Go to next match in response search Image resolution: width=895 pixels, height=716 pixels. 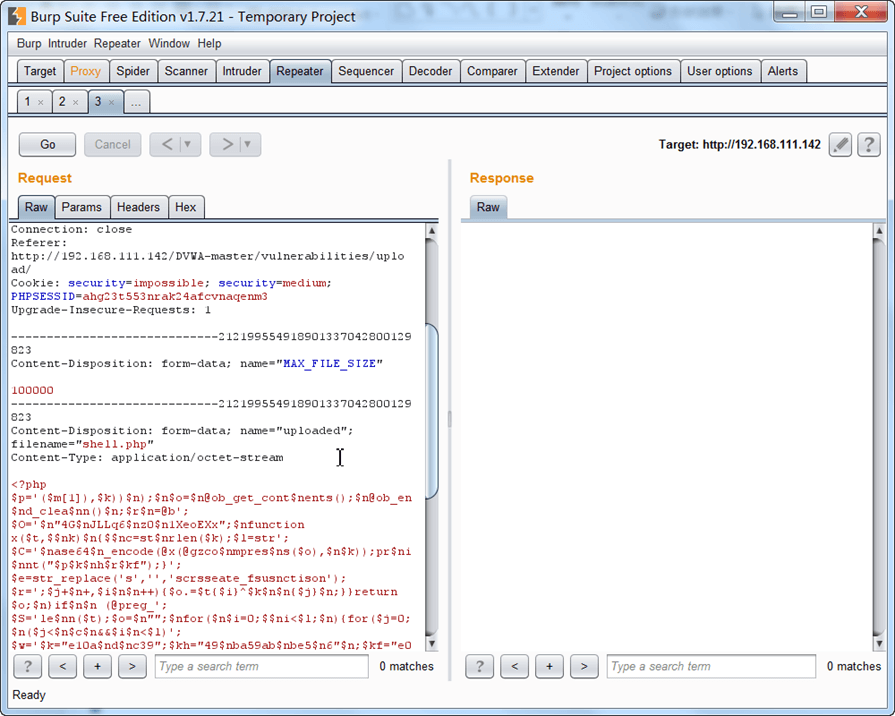(584, 666)
